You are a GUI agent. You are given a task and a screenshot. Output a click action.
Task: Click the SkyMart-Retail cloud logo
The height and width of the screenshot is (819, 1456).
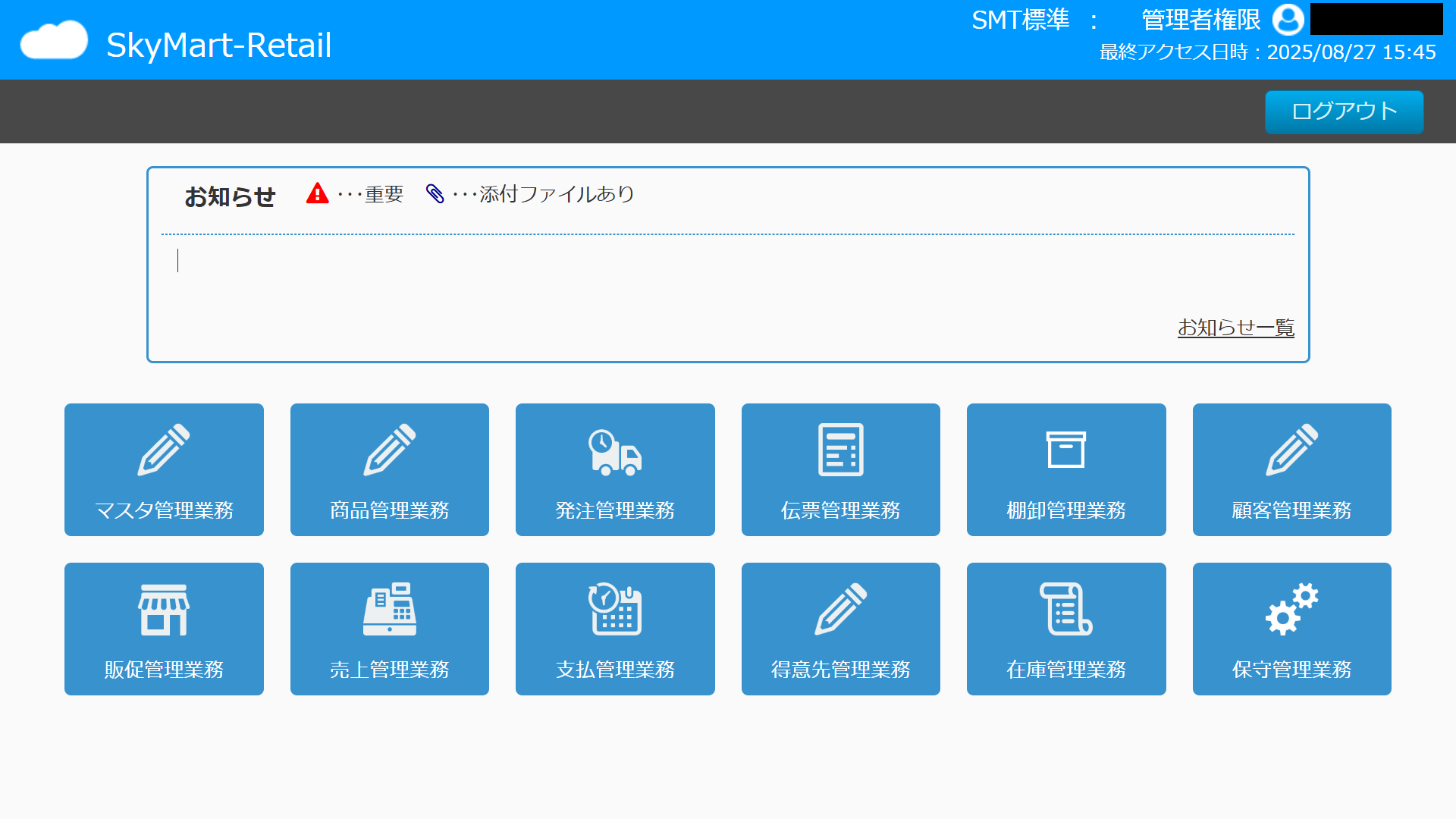click(x=53, y=39)
